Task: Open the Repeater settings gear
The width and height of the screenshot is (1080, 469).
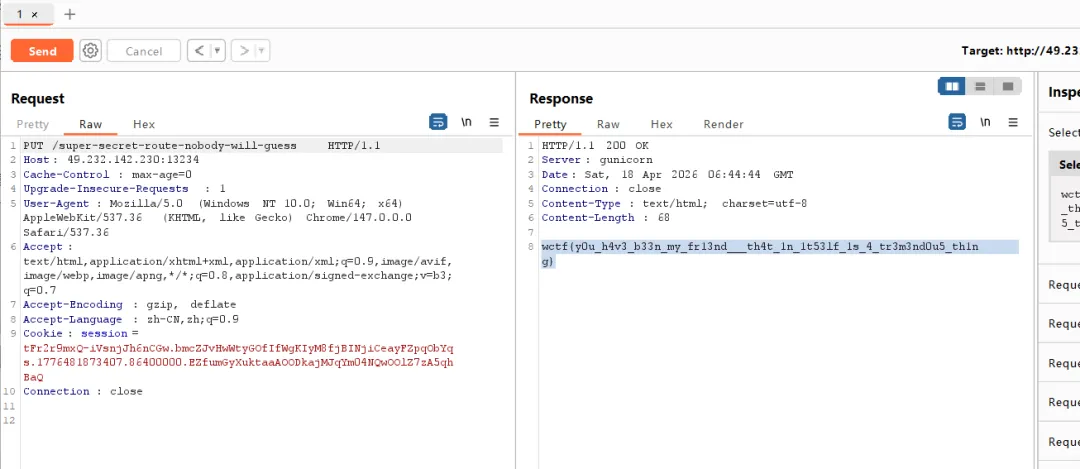Action: 90,51
